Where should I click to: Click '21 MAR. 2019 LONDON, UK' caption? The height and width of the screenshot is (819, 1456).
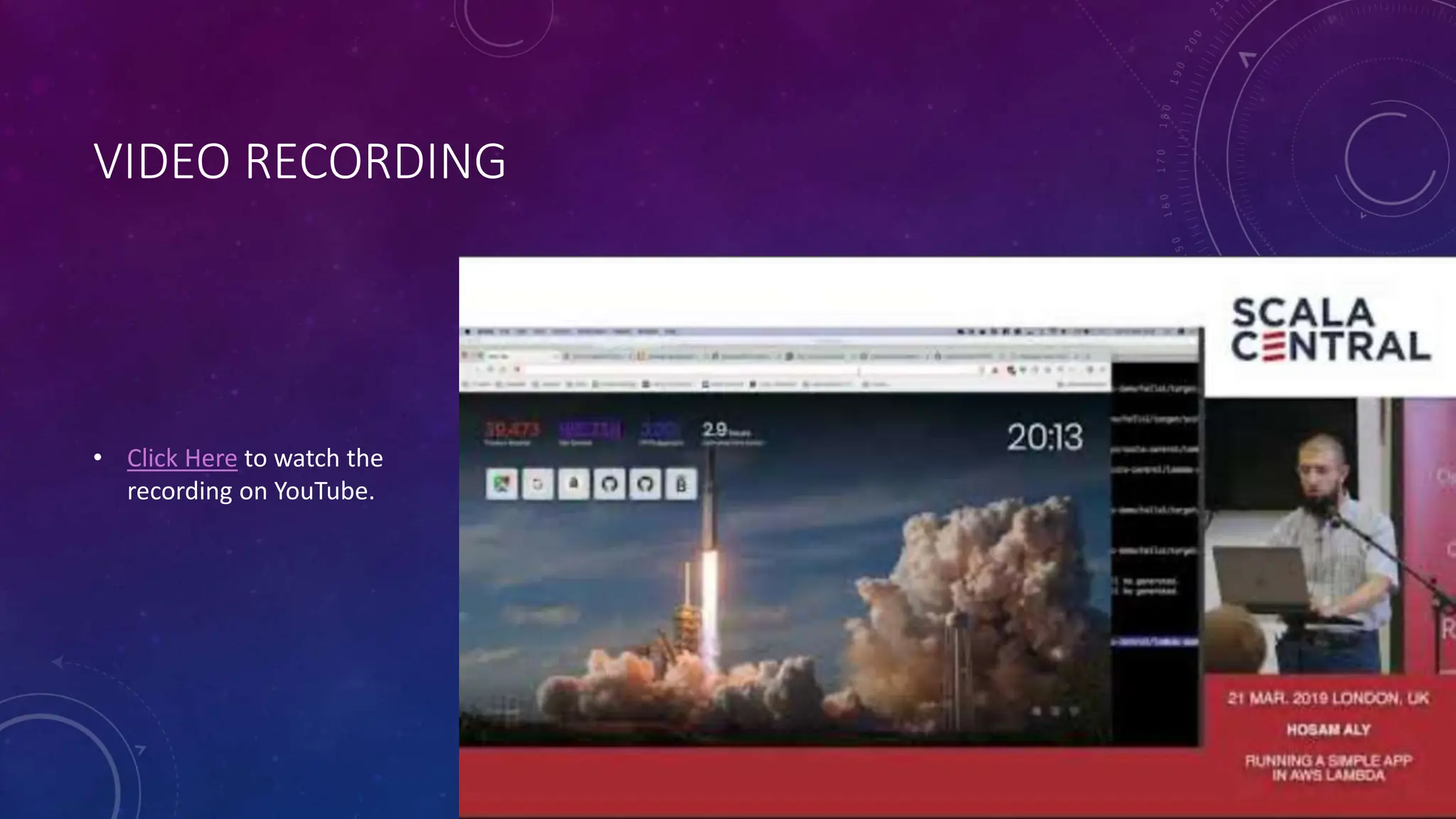click(1328, 698)
